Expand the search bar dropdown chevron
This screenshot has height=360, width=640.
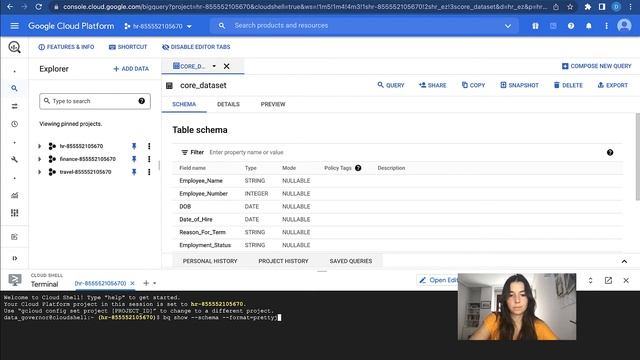coord(508,26)
